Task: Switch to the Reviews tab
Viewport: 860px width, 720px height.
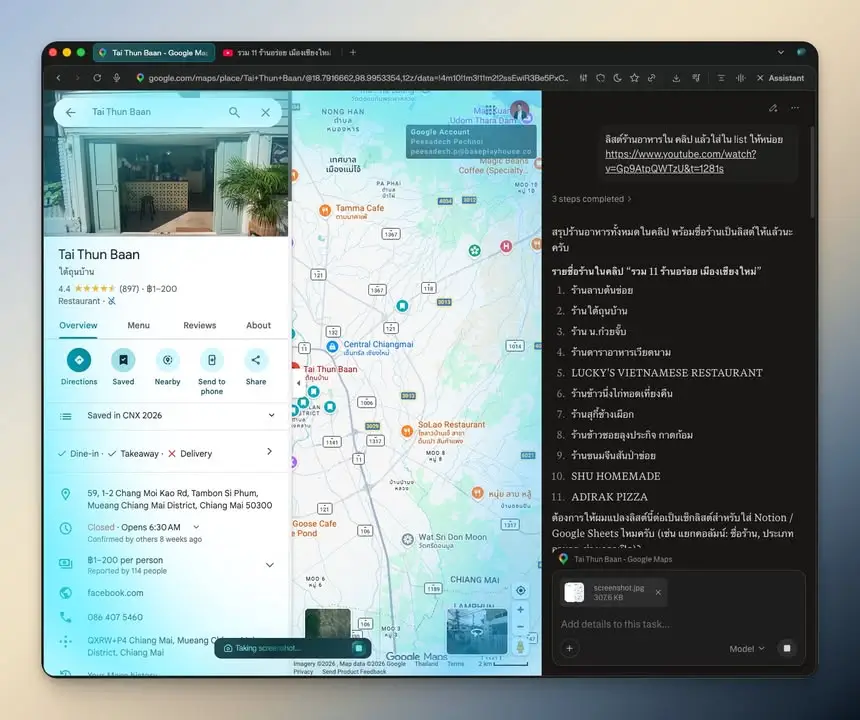Action: pyautogui.click(x=200, y=325)
